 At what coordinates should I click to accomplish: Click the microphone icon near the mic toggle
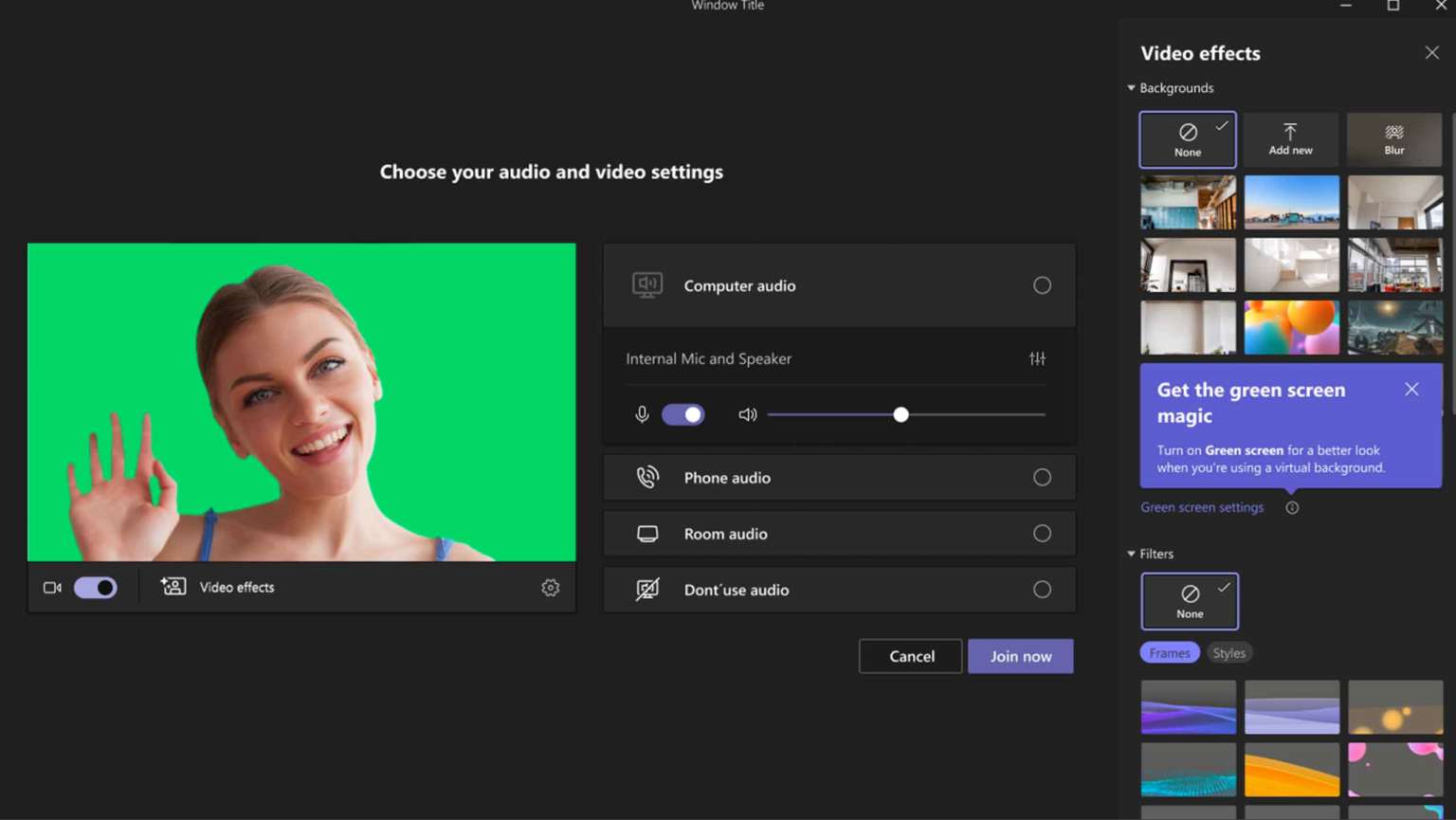pyautogui.click(x=642, y=414)
